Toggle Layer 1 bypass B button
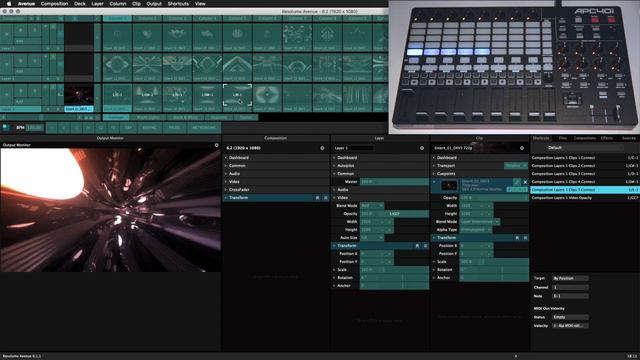 [x=21, y=91]
